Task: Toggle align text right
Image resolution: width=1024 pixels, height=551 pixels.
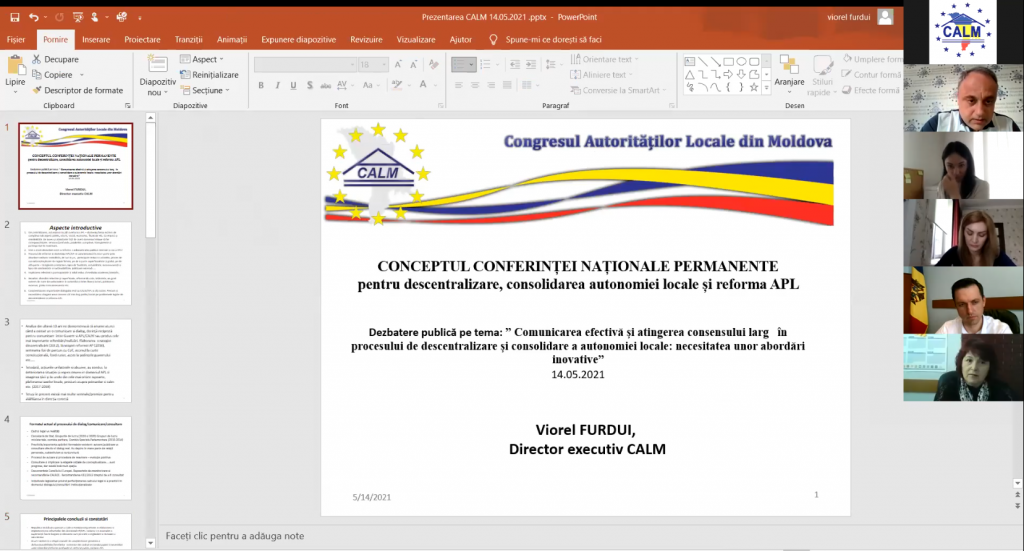Action: 490,85
